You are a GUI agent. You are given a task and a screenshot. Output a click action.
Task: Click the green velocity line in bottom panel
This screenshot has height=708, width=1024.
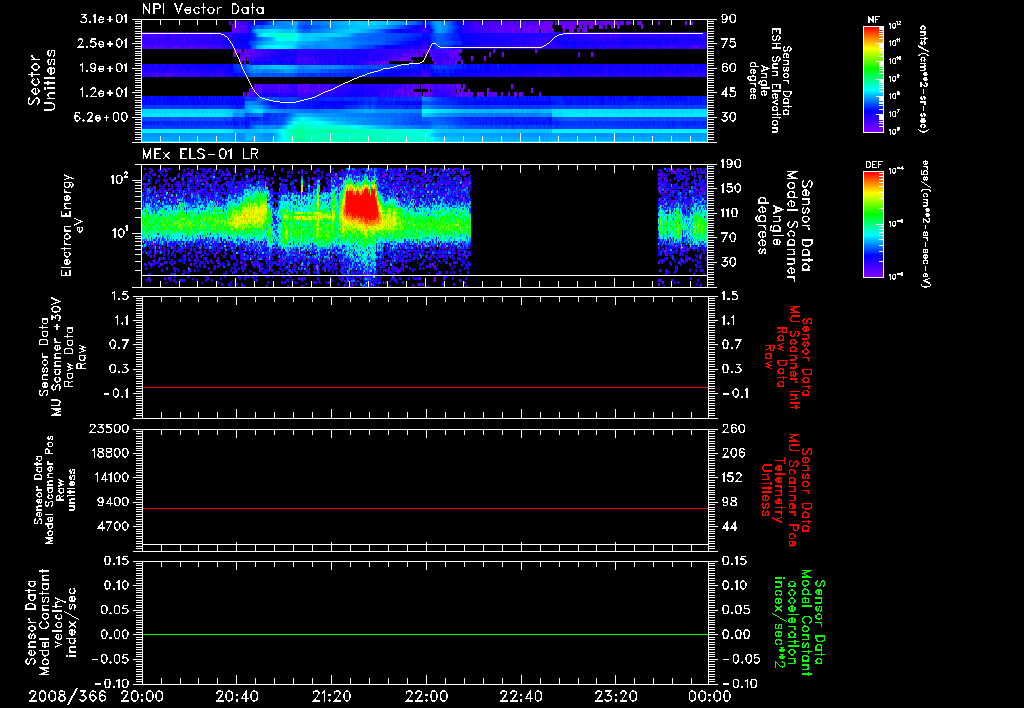coord(424,634)
